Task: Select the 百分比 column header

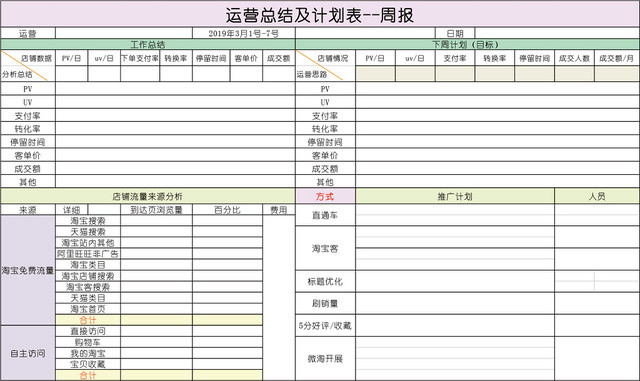Action: pyautogui.click(x=227, y=210)
